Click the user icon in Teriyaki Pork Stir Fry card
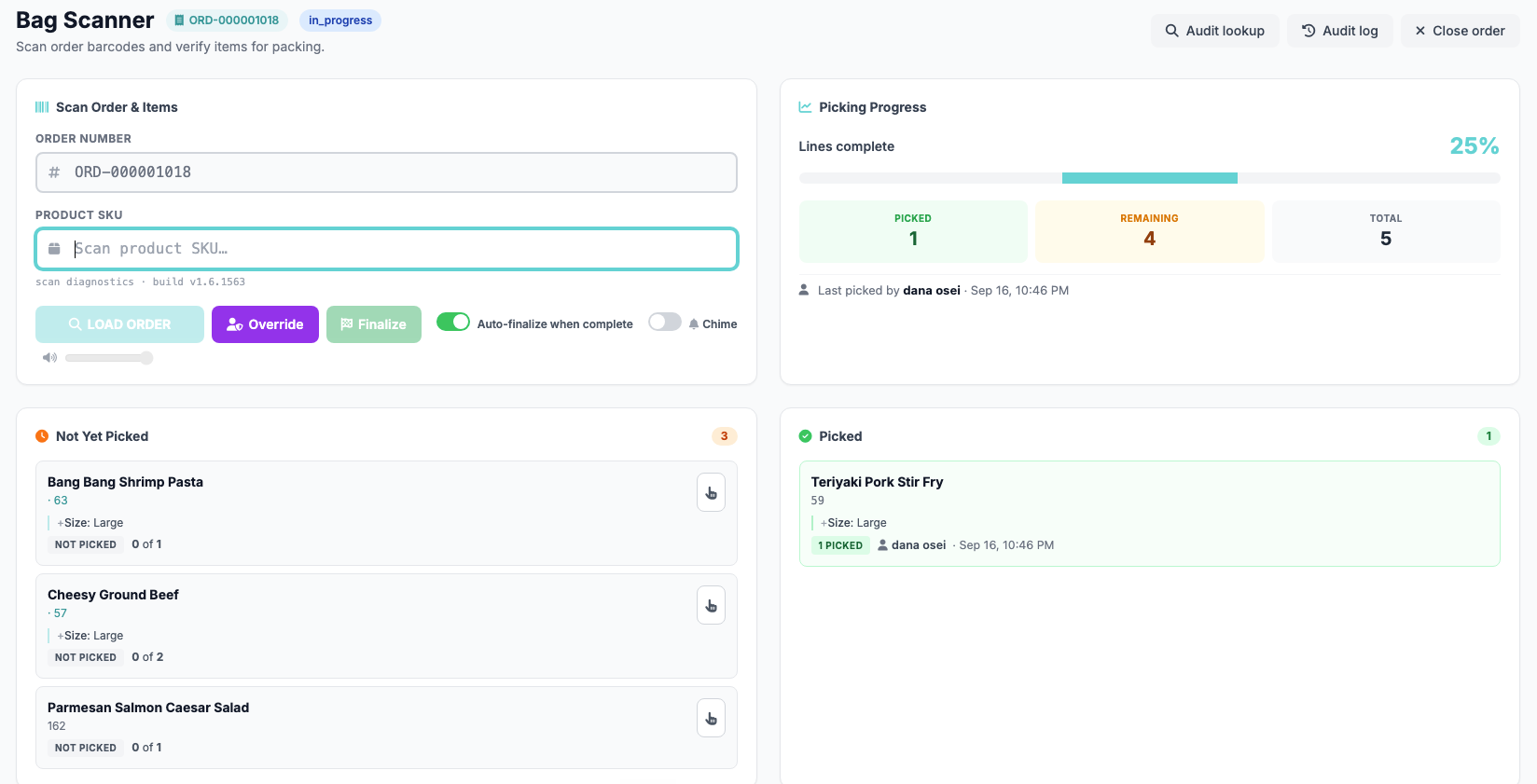This screenshot has width=1537, height=784. pos(882,545)
